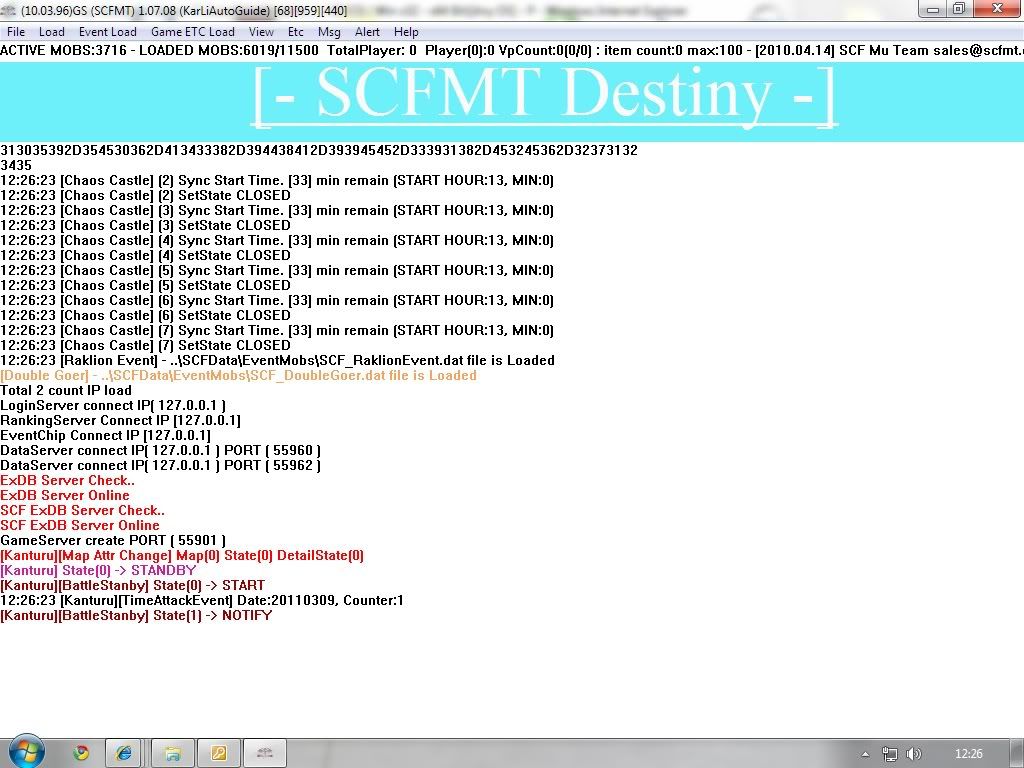Click the Game ETC Load menu
This screenshot has width=1024, height=768.
[193, 32]
